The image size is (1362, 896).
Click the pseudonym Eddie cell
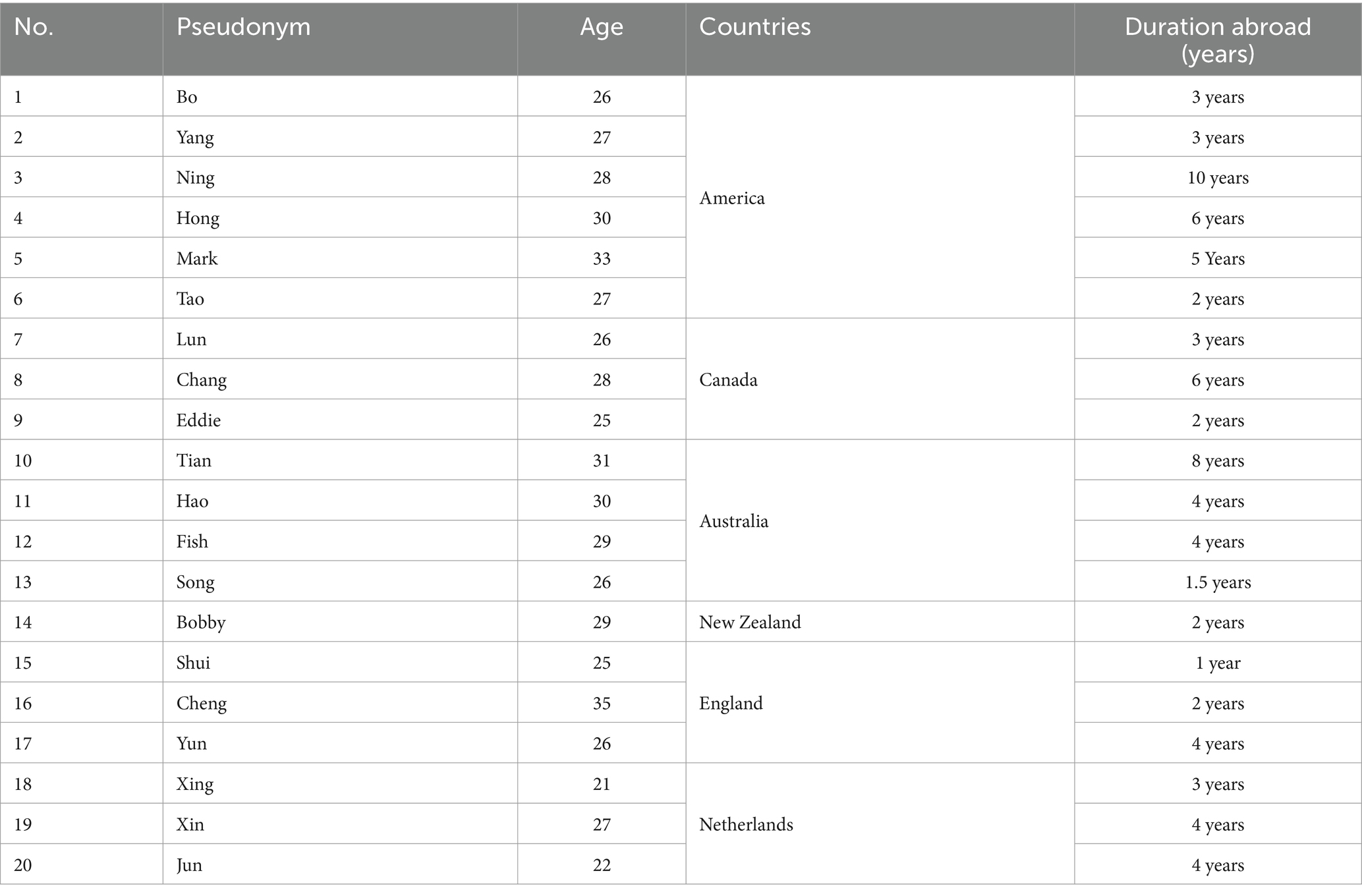click(x=340, y=420)
